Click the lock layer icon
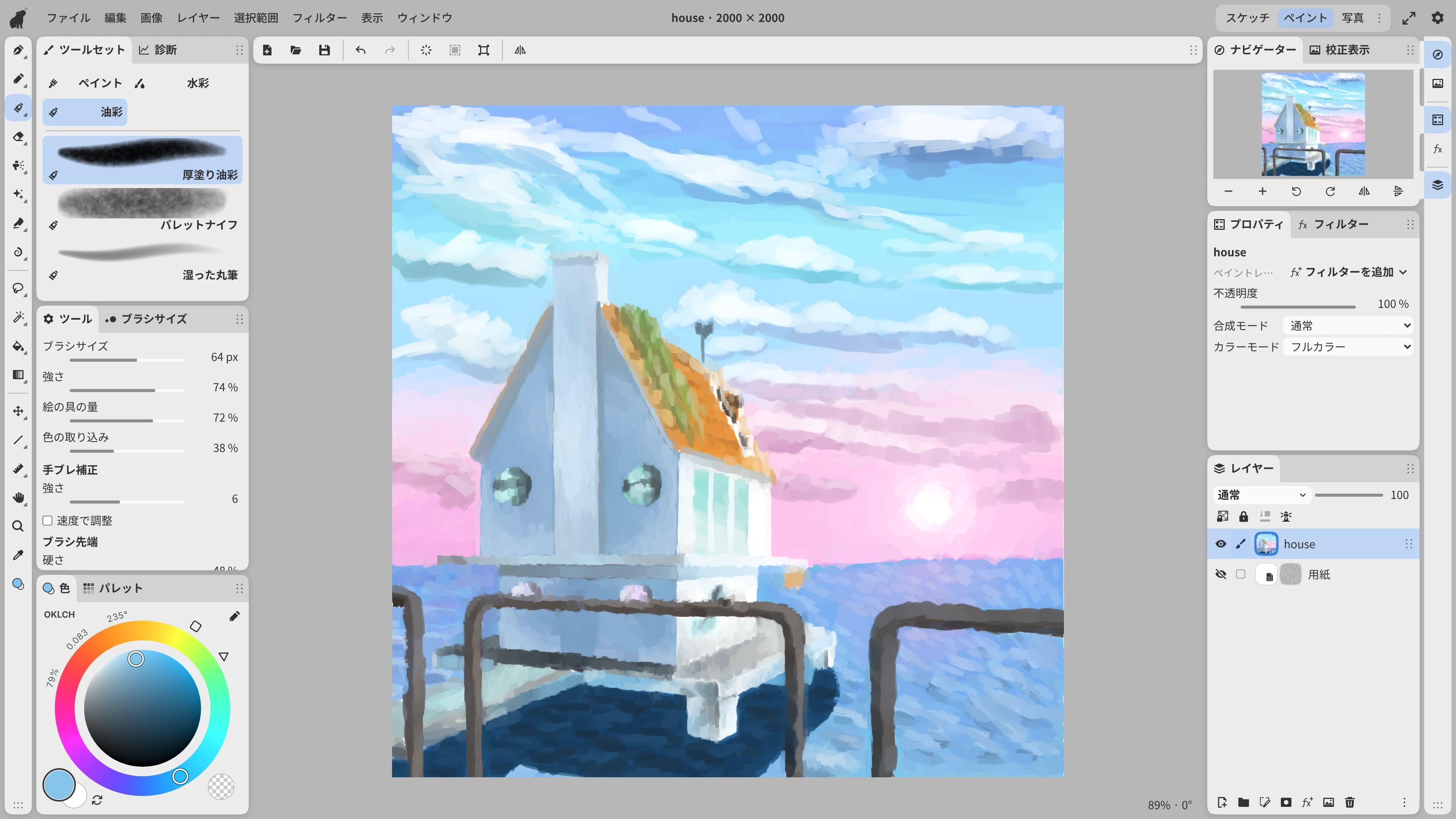1456x819 pixels. pyautogui.click(x=1244, y=516)
